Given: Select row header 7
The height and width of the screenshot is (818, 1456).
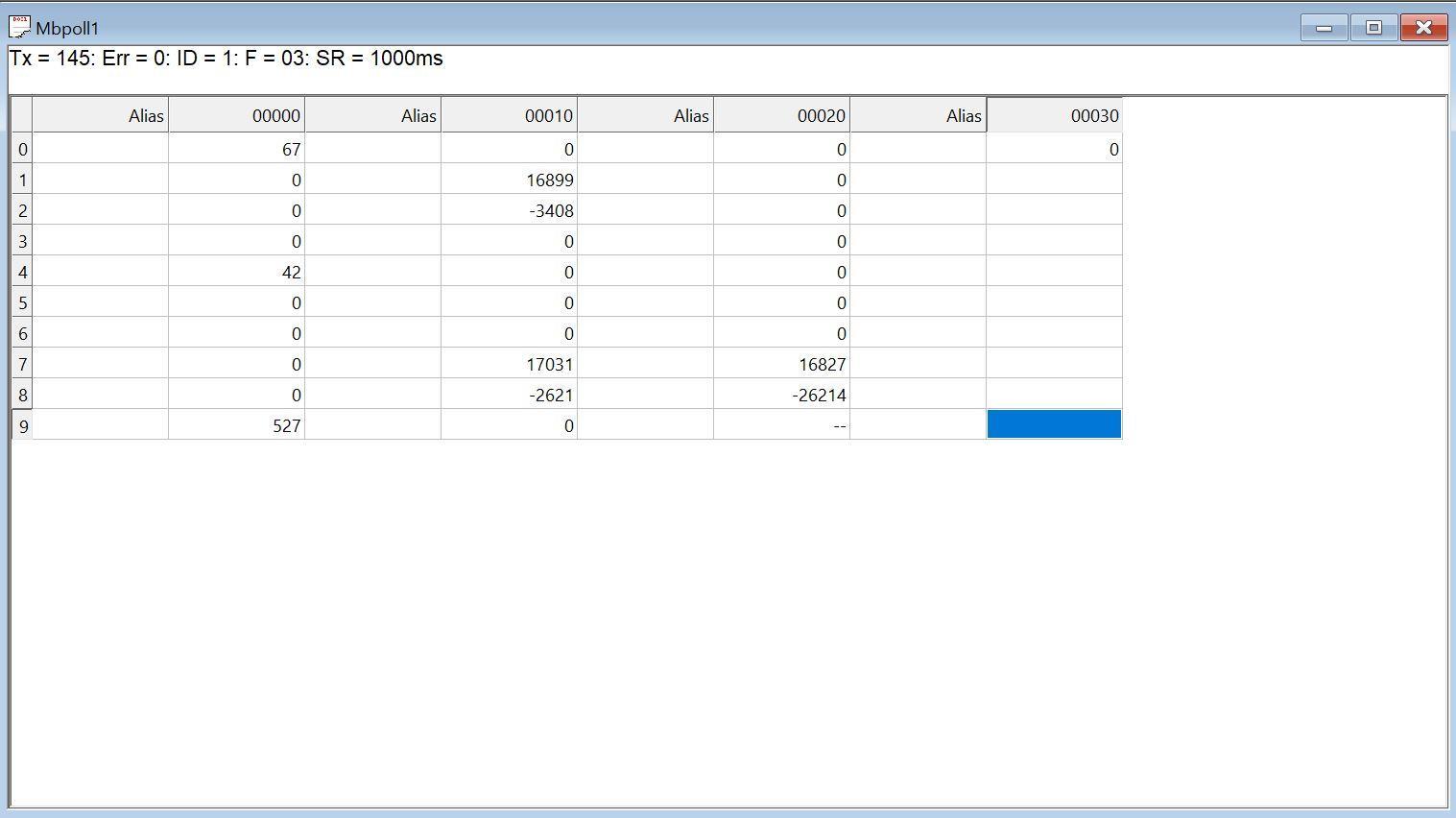Looking at the screenshot, I should [22, 364].
